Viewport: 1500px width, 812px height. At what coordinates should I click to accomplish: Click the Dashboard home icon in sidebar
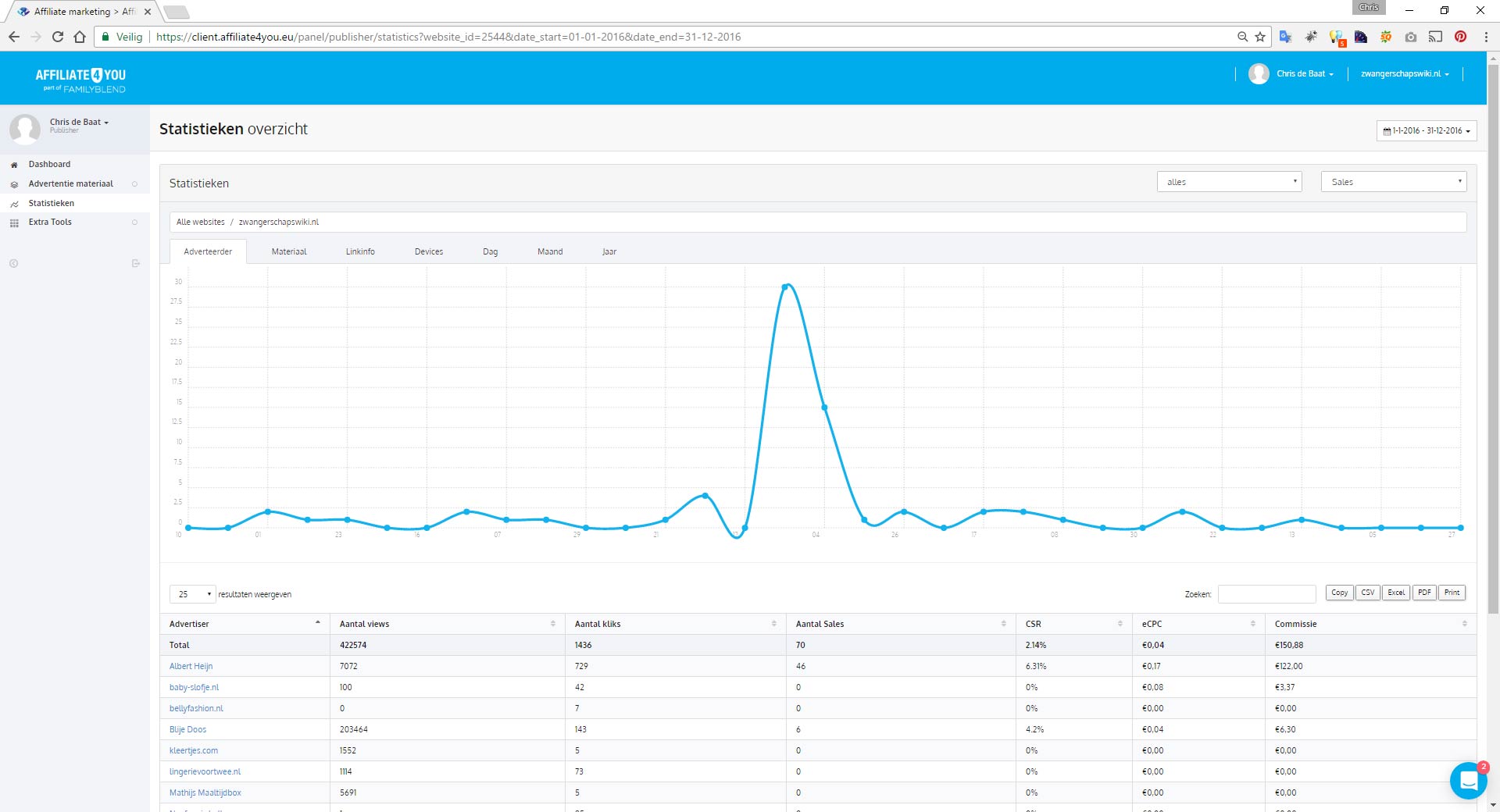click(14, 165)
